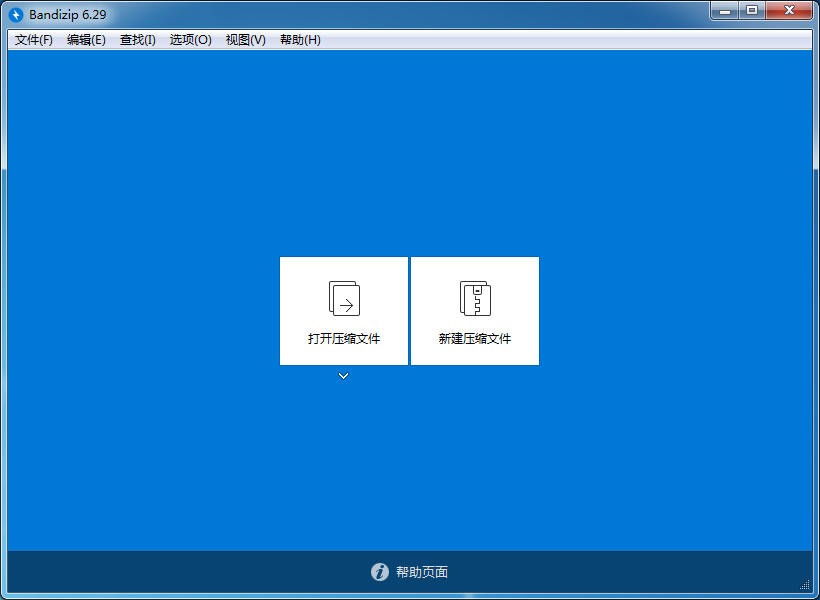Open the 查找(I) menu
Screen dimensions: 820x600
(x=138, y=40)
